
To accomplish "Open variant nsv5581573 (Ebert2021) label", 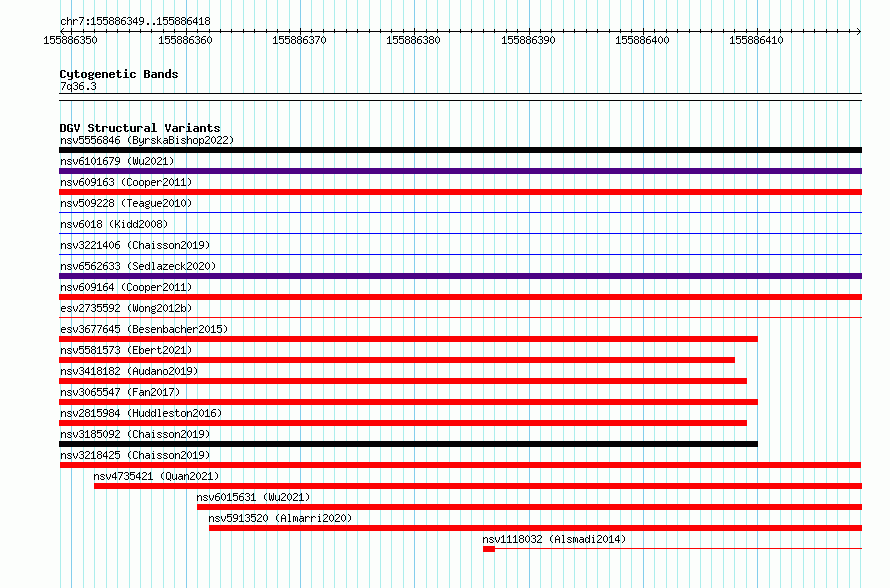I will (126, 350).
